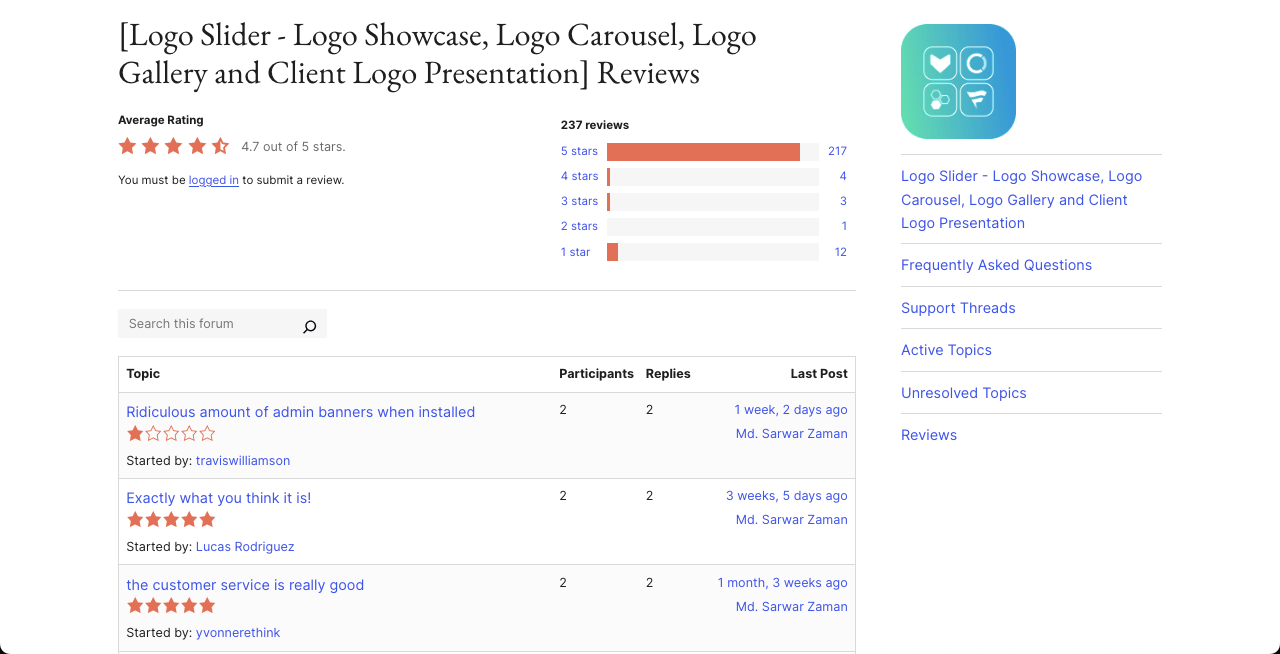
Task: Open Ridiculous amount of admin banners review
Action: (300, 412)
